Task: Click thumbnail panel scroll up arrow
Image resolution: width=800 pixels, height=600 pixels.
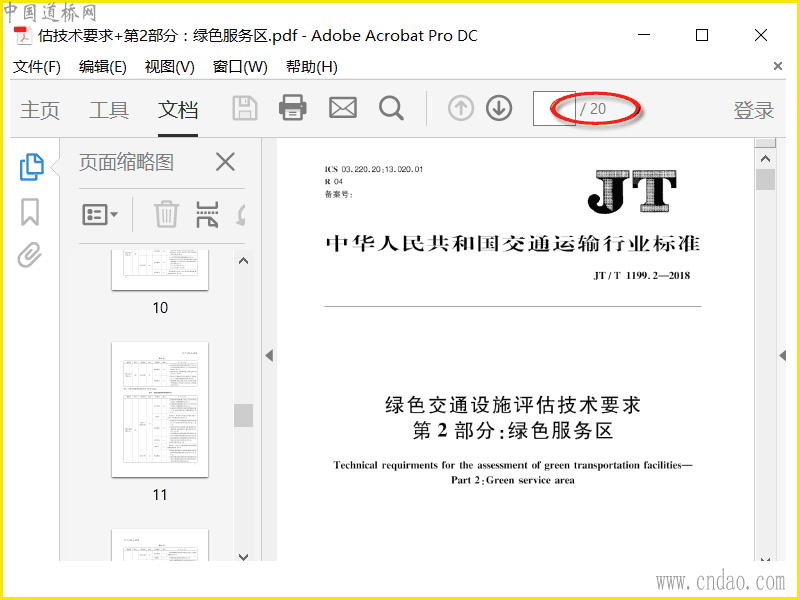Action: (243, 261)
